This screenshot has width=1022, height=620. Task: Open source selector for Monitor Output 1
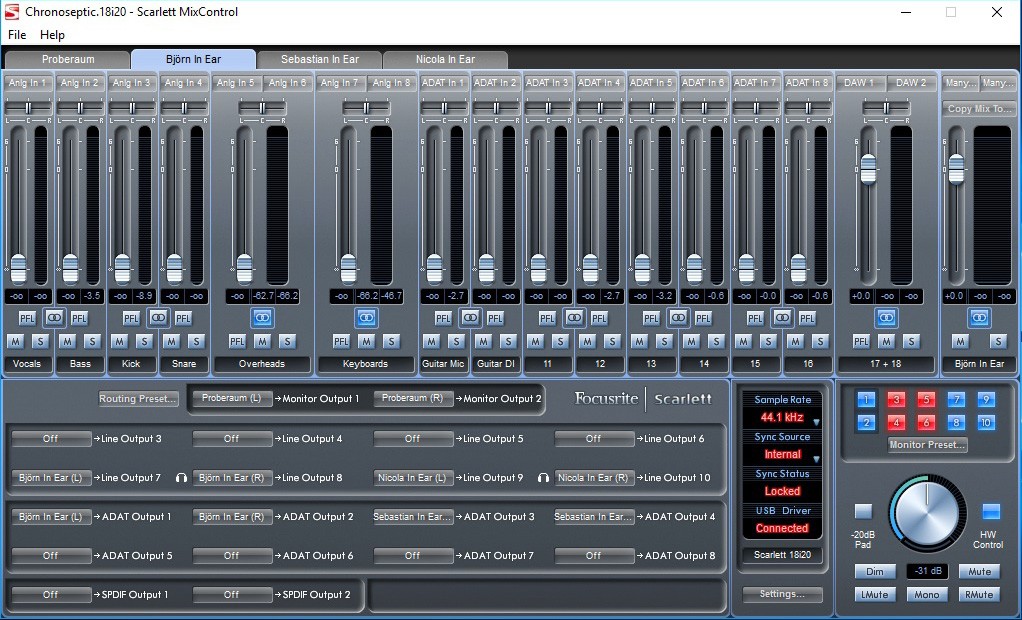231,398
